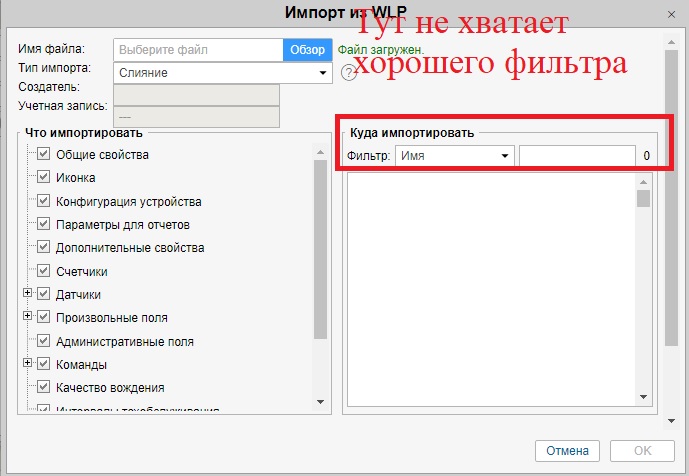The image size is (689, 476).
Task: Expand the Датчики tree node
Action: [x=27, y=294]
